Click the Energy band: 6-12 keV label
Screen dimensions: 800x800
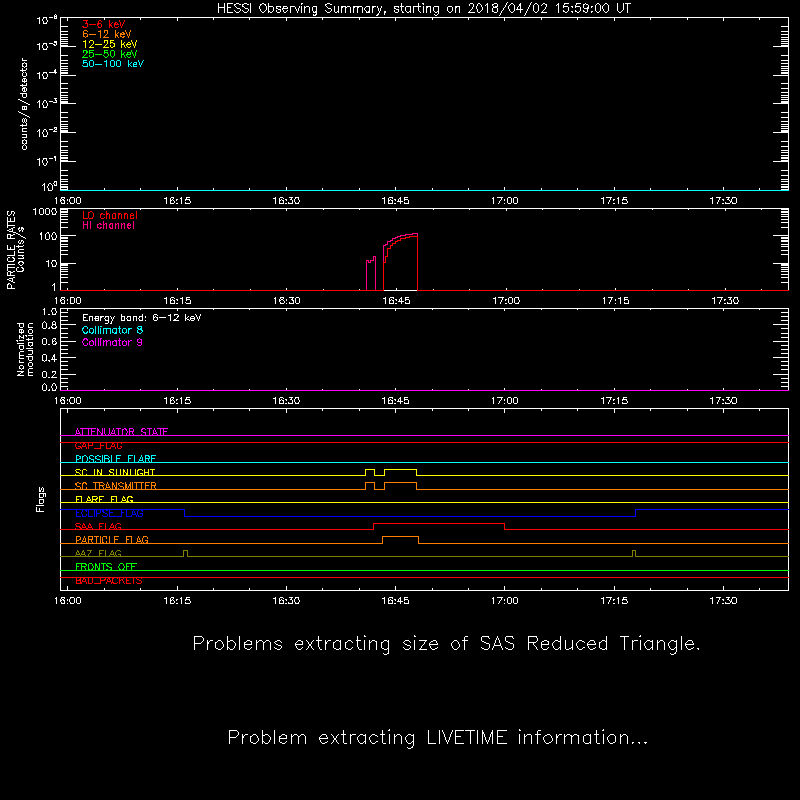coord(142,318)
